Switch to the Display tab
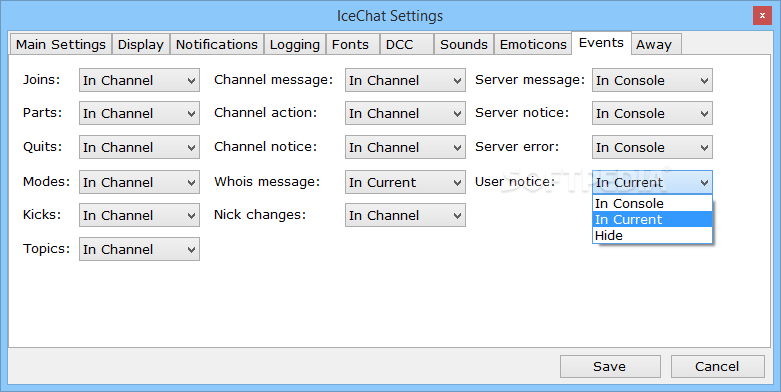 click(140, 44)
